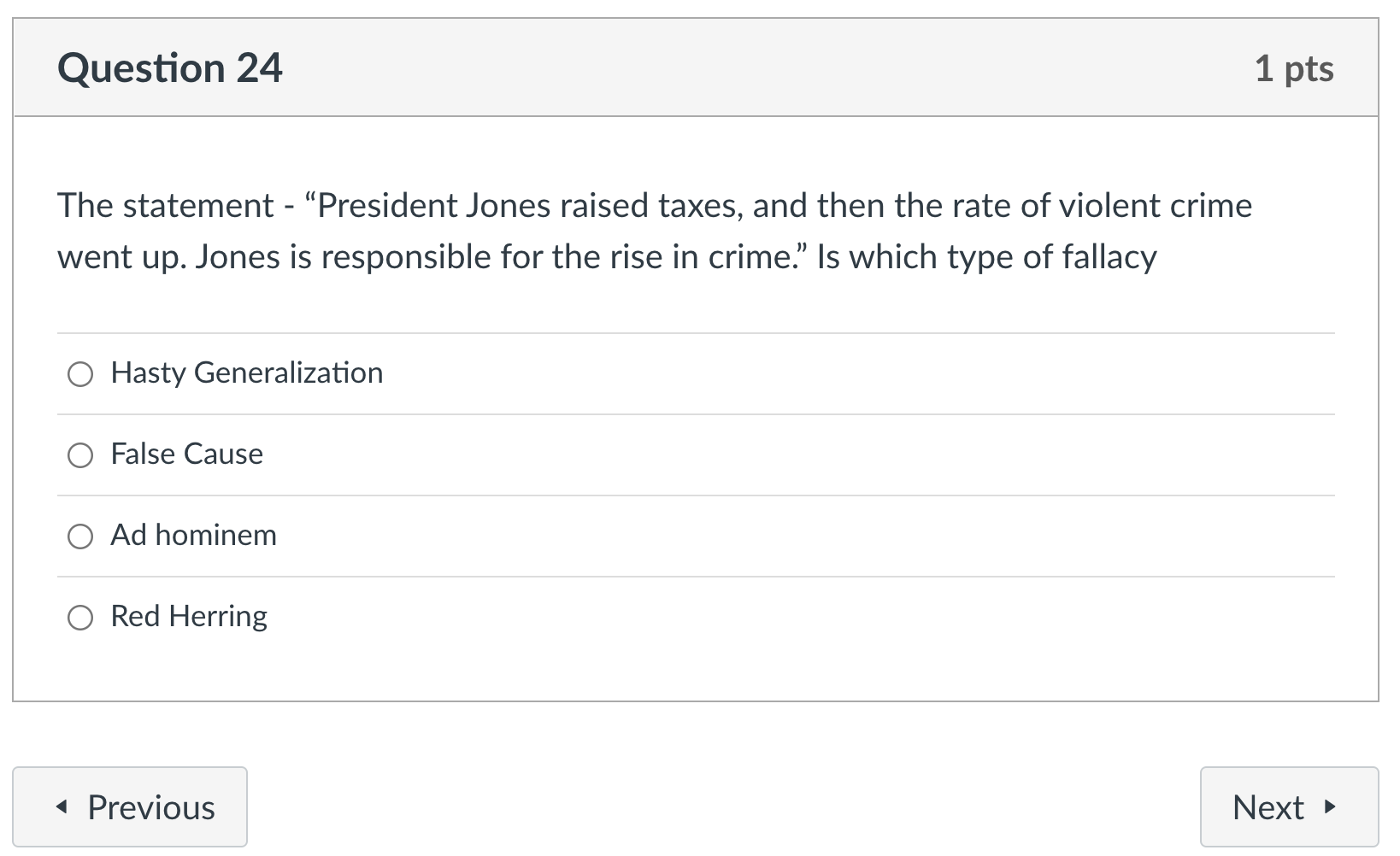Click the Ad hominem answer label
Viewport: 1400px width, 856px height.
click(193, 536)
